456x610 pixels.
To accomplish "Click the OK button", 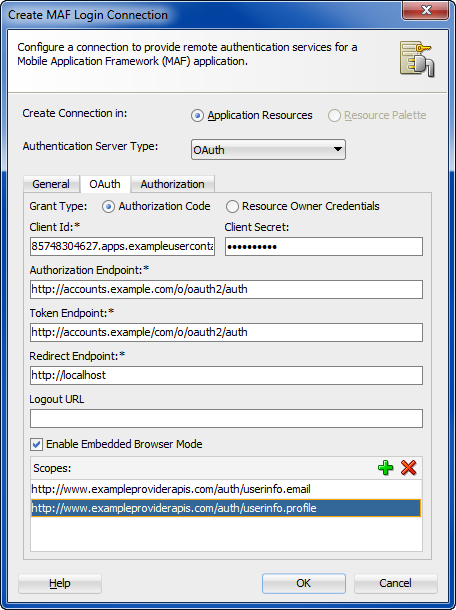I will pos(303,583).
